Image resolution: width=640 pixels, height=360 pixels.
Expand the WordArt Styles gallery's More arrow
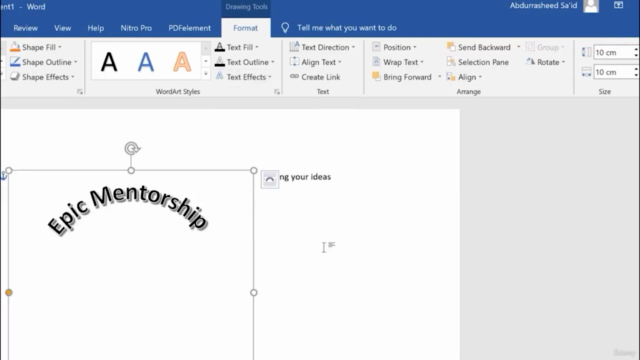point(206,74)
